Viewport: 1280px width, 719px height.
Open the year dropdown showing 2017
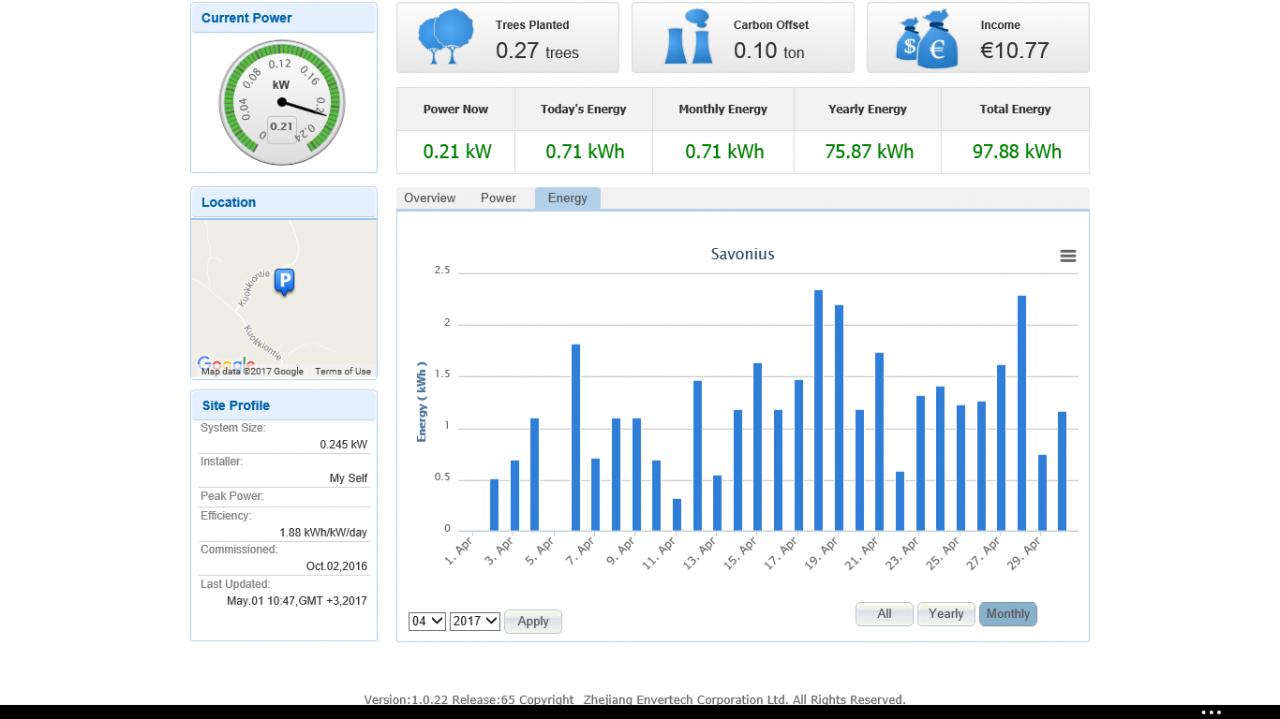475,621
